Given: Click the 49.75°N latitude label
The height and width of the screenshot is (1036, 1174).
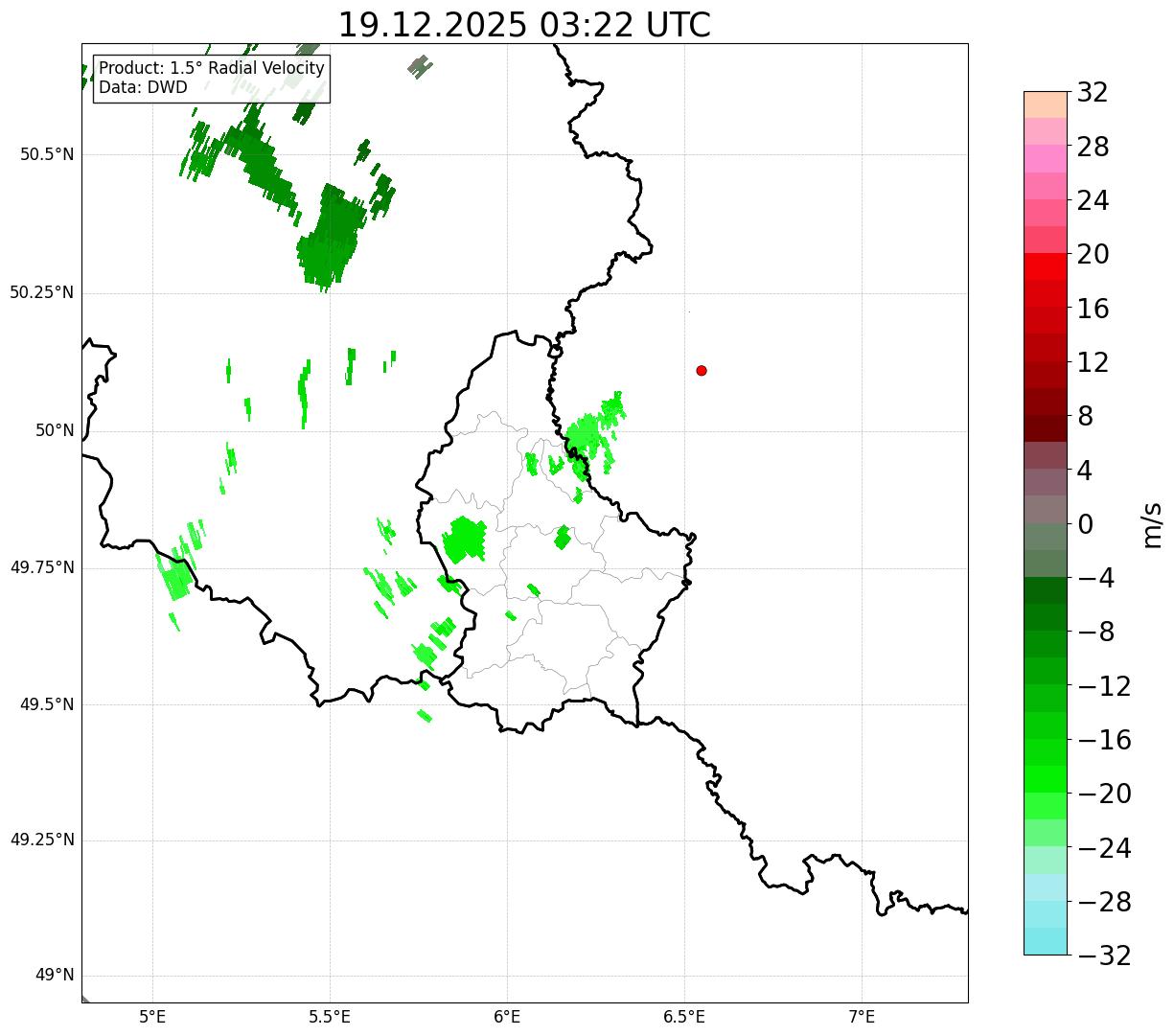Looking at the screenshot, I should point(42,568).
